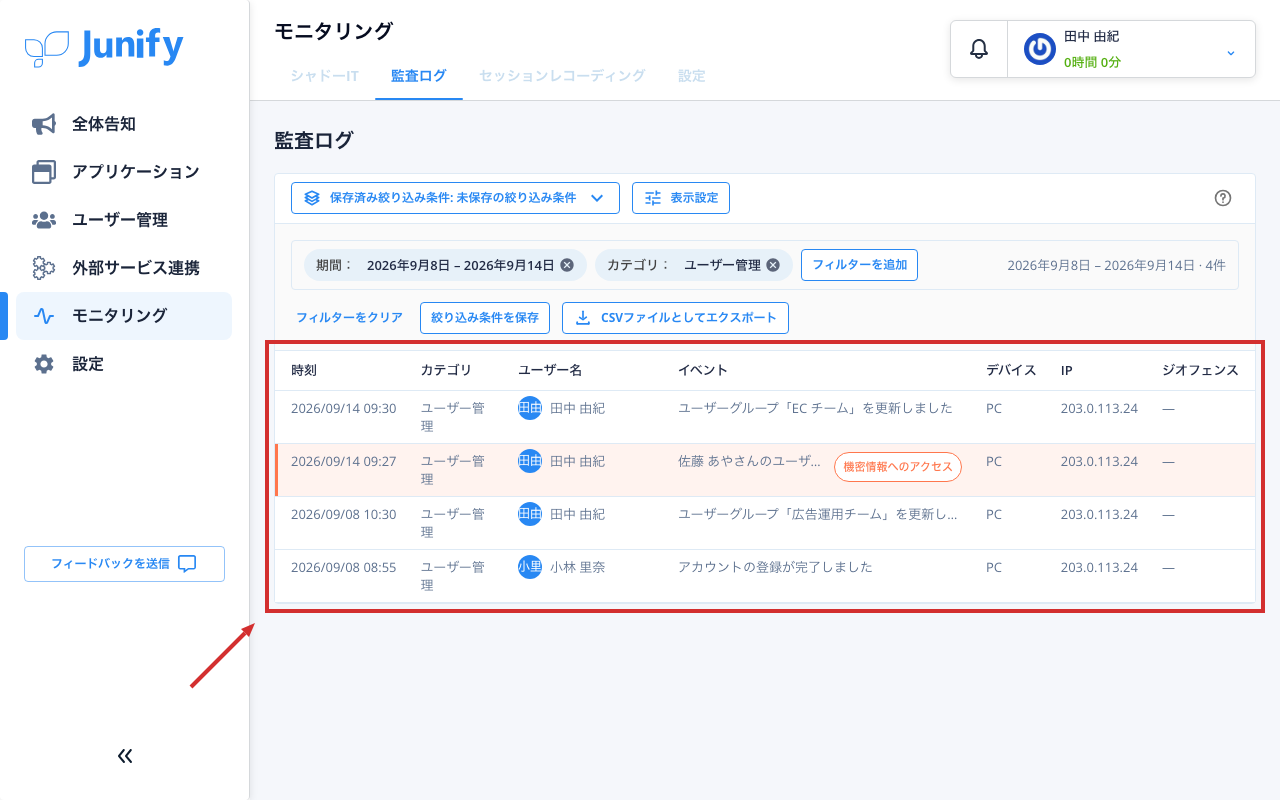The width and height of the screenshot is (1280, 800).
Task: Click デバイス column header
Action: (x=1011, y=370)
